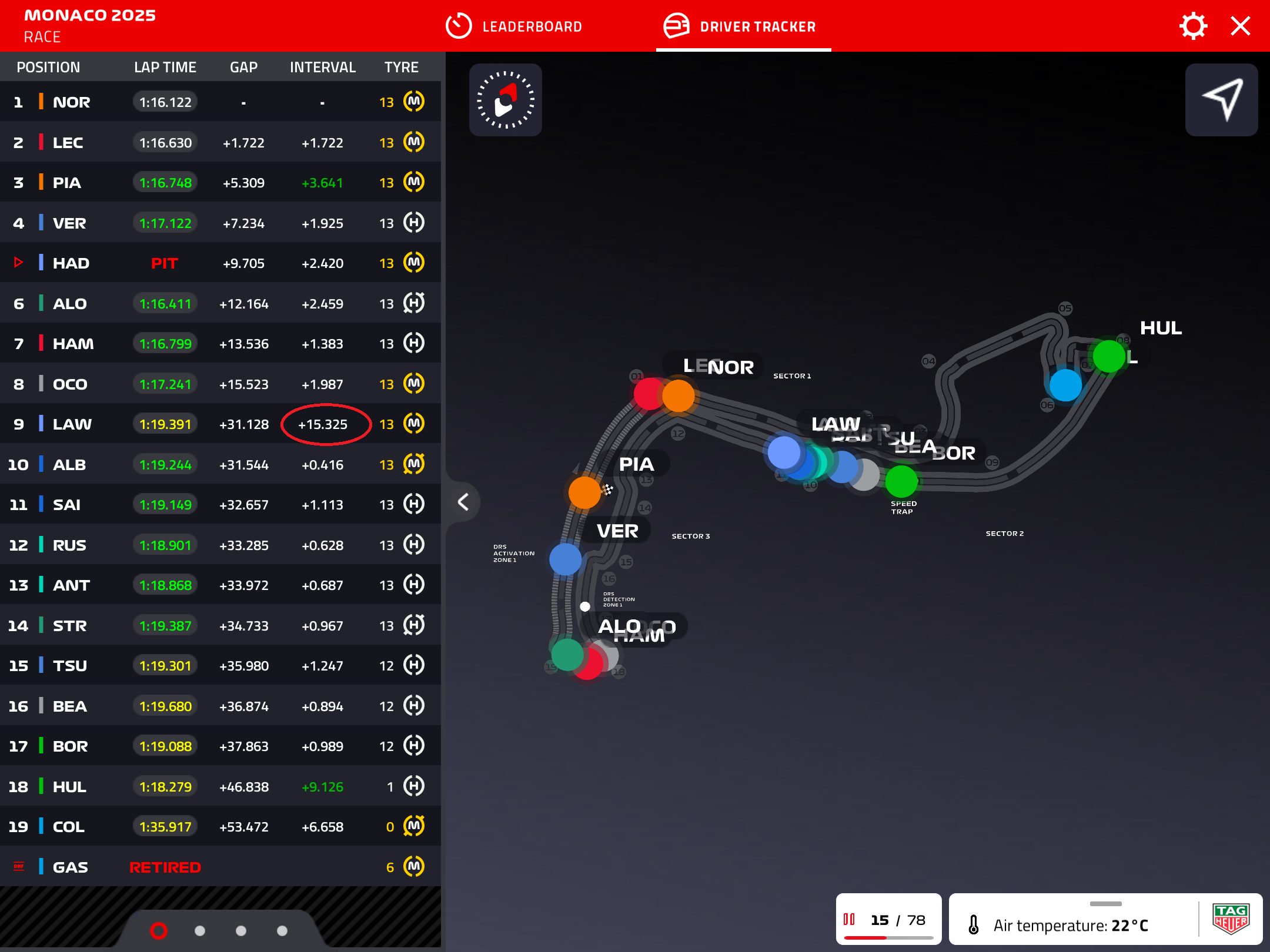Close the live timing view
Image resolution: width=1270 pixels, height=952 pixels.
point(1241,26)
